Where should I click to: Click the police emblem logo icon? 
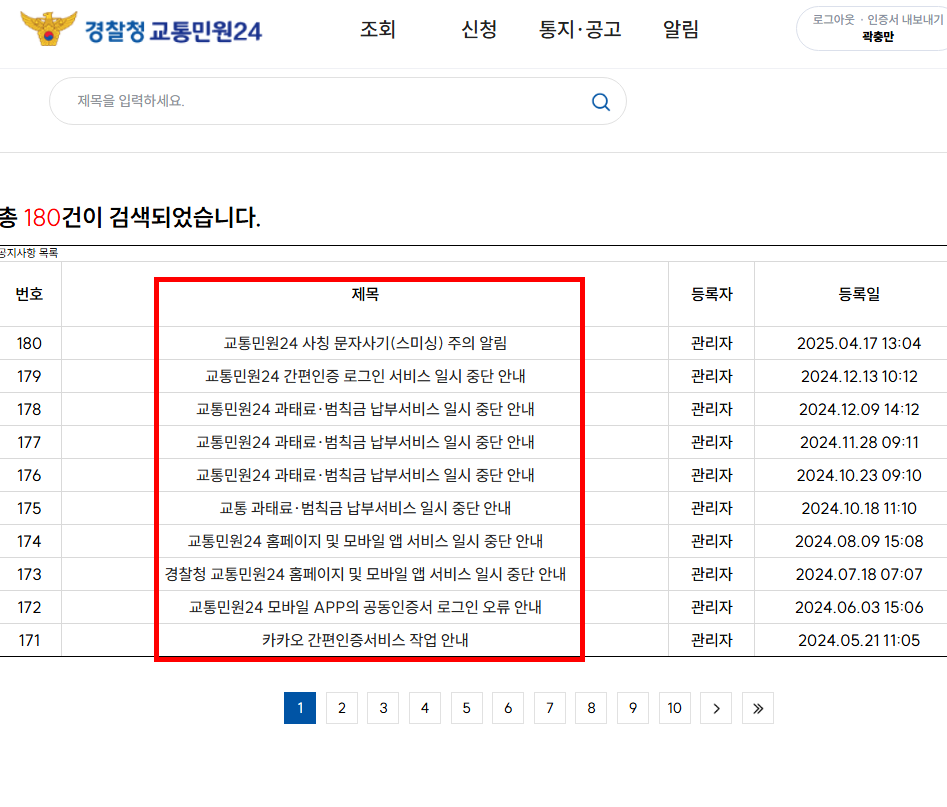point(47,28)
